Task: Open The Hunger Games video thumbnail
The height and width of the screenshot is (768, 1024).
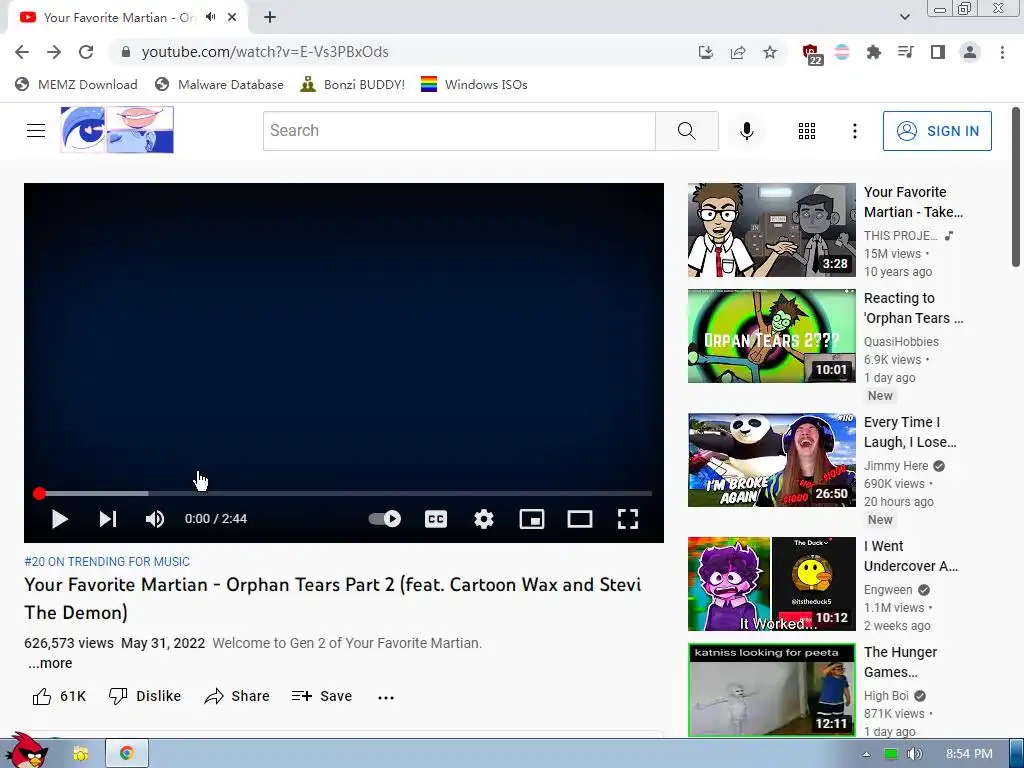Action: (771, 690)
